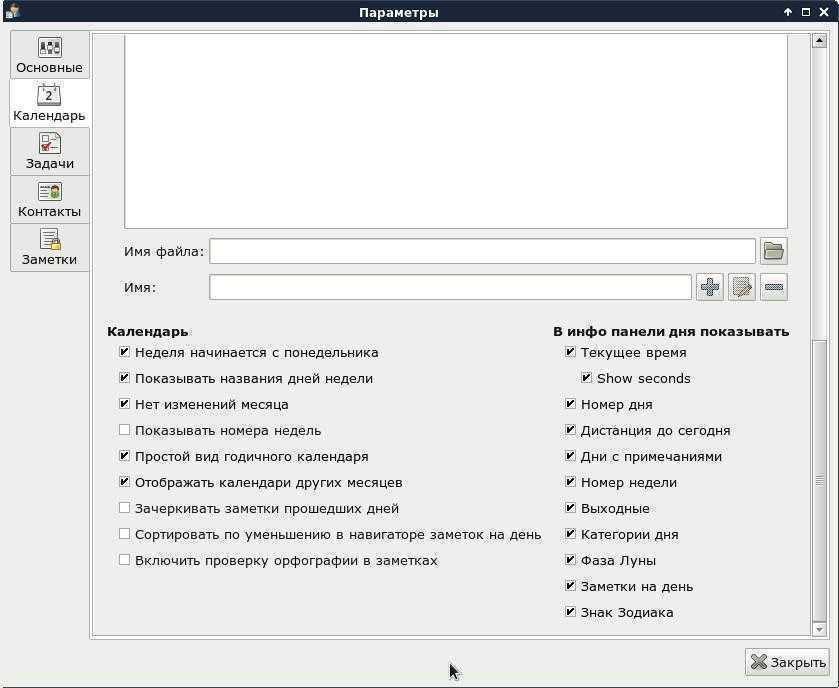Screen dimensions: 839x688
Task: Disable Категории дня
Action: pos(570,534)
